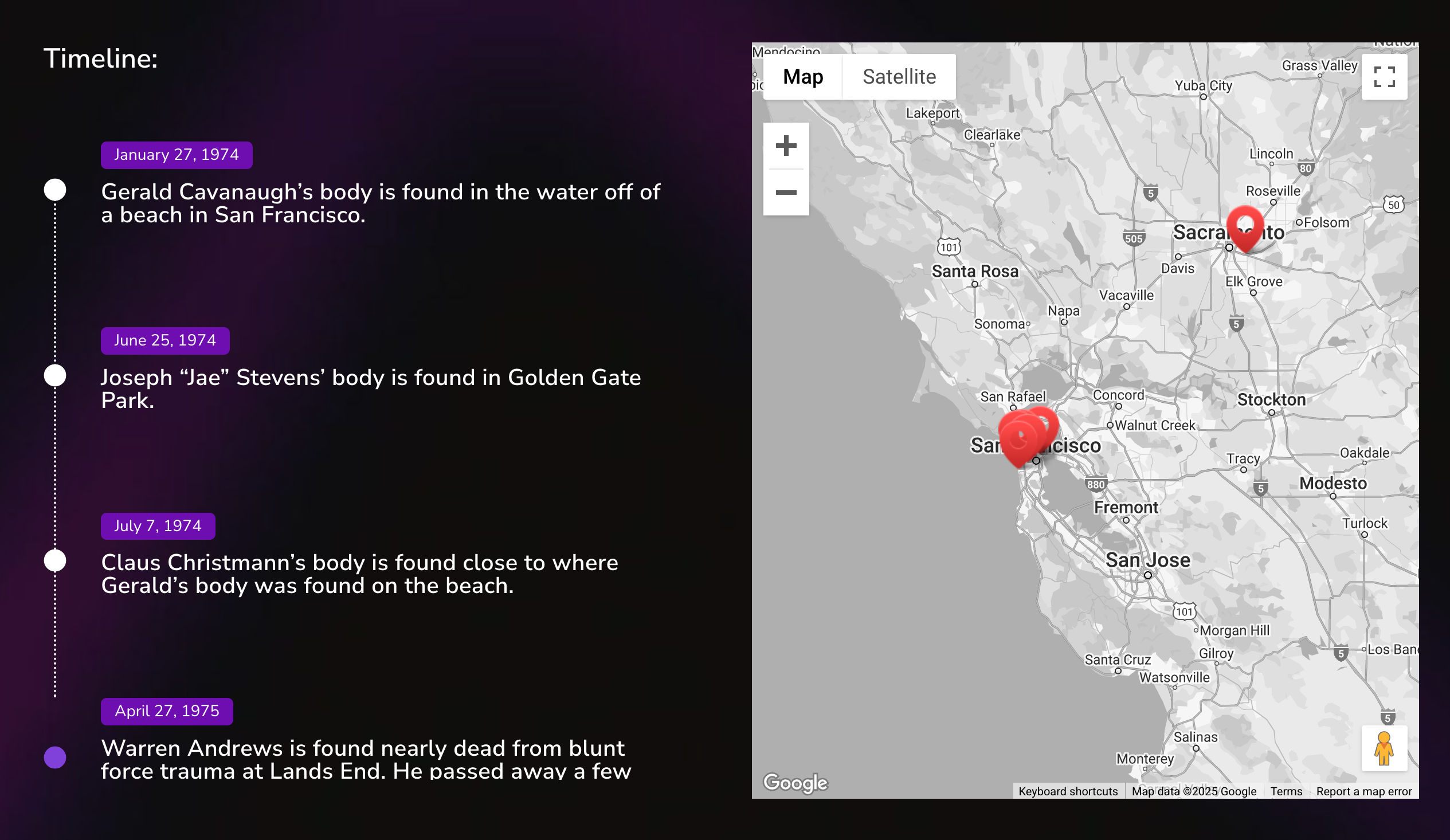Click the Modesto label on the map
This screenshot has height=840, width=1450.
[1333, 482]
